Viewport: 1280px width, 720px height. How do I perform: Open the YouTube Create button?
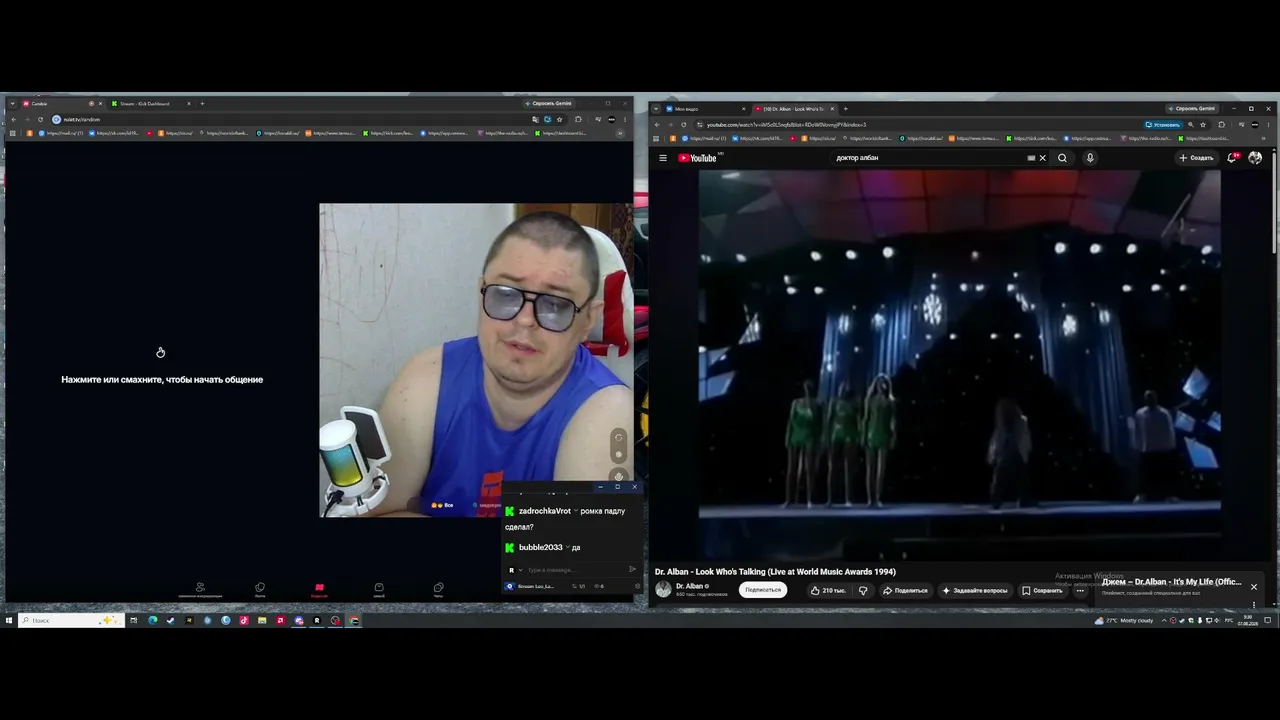(x=1196, y=158)
